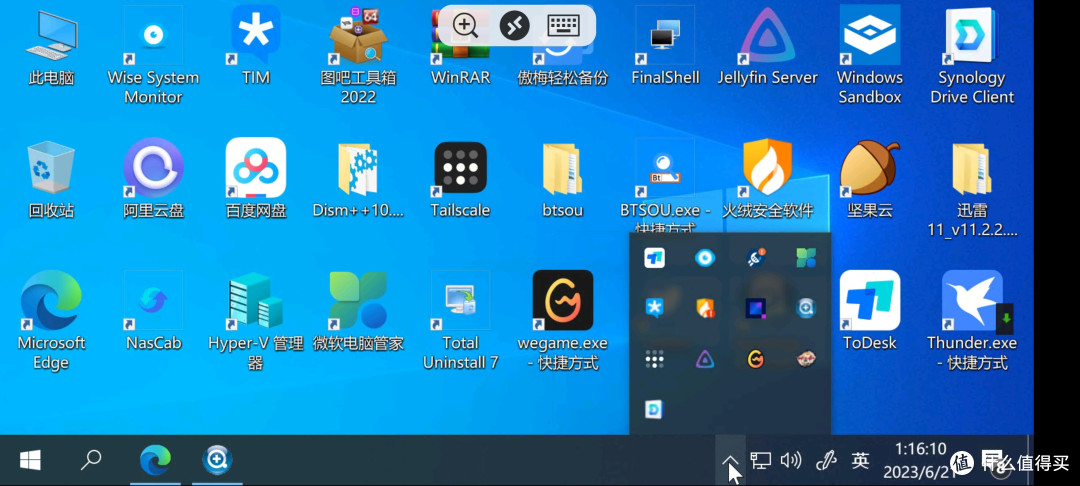Click TIM icon in tray overflow popup

654,308
